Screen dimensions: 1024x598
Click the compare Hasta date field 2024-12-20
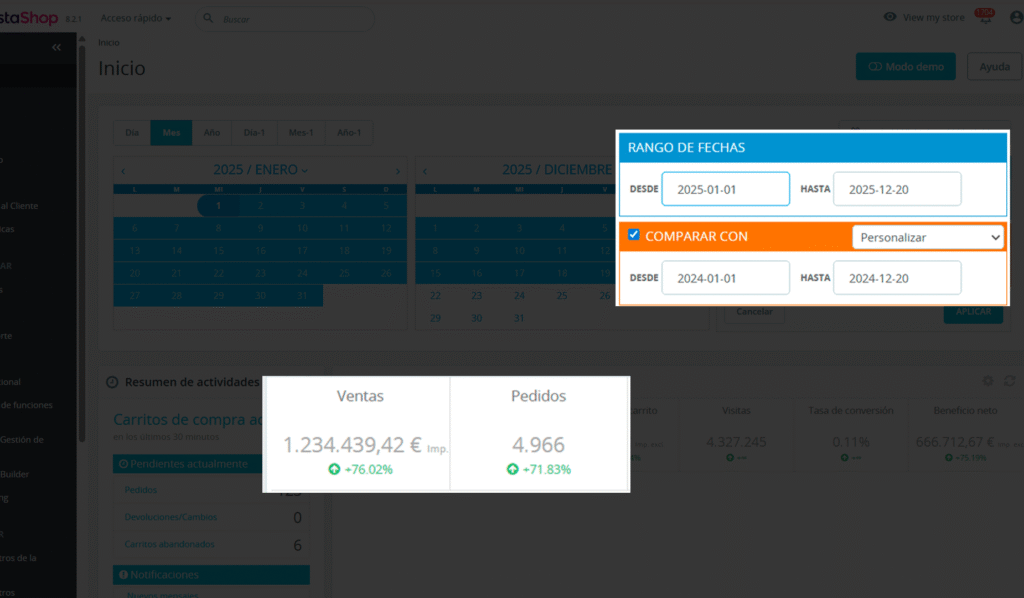tap(896, 278)
